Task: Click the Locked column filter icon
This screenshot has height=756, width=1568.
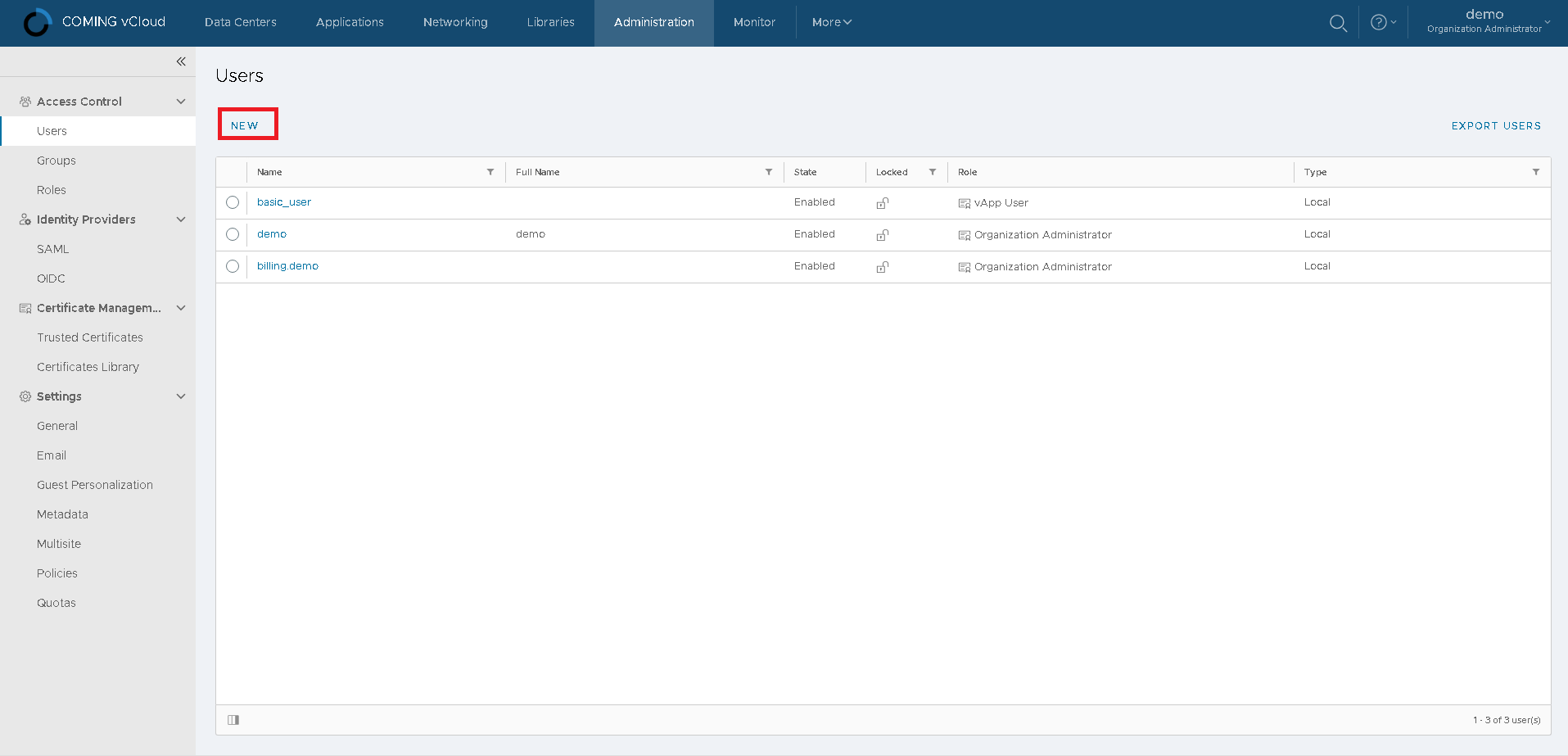Action: click(933, 172)
